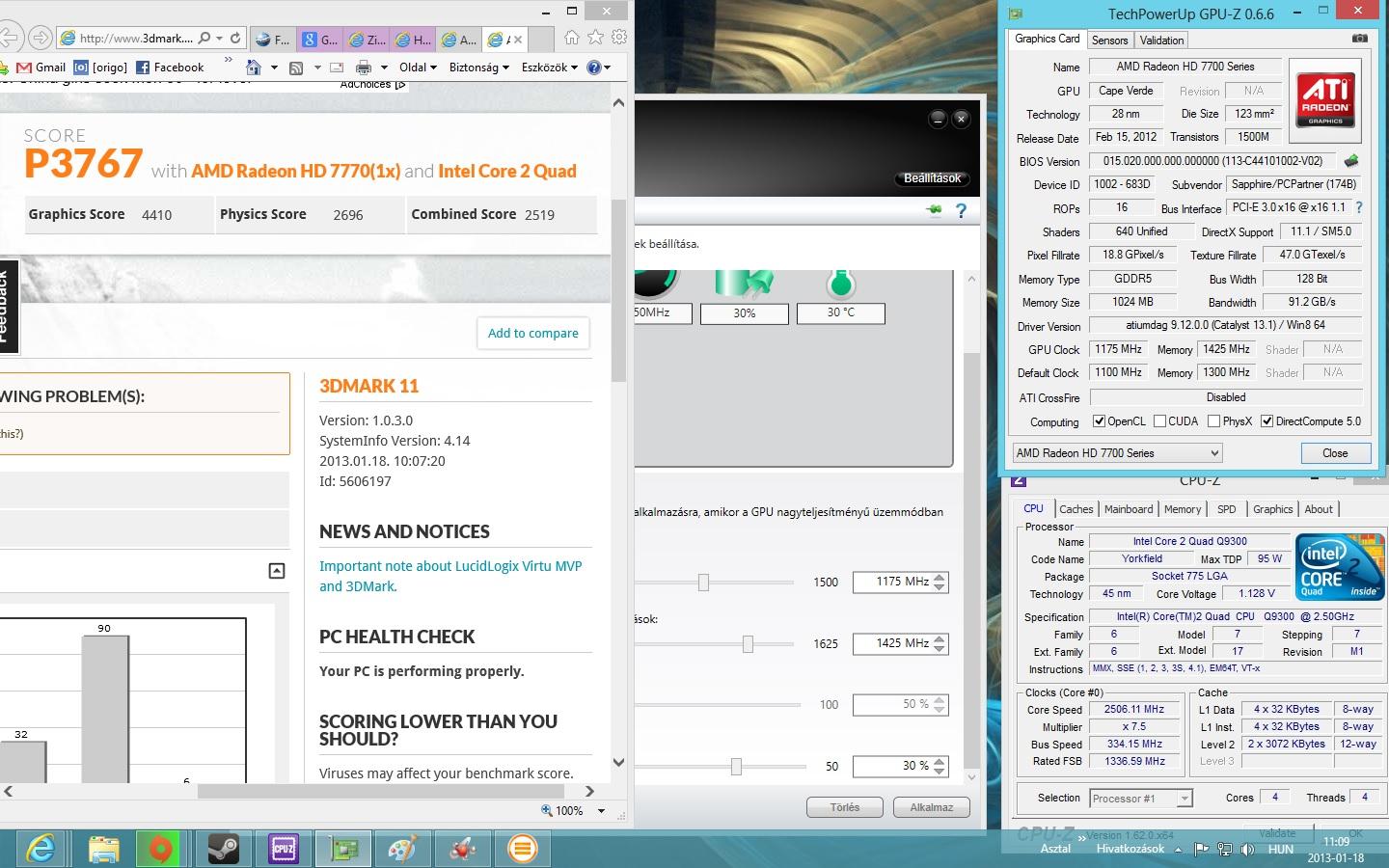Click the GPU-Z Close button
Image resolution: width=1389 pixels, height=868 pixels.
coord(1335,453)
